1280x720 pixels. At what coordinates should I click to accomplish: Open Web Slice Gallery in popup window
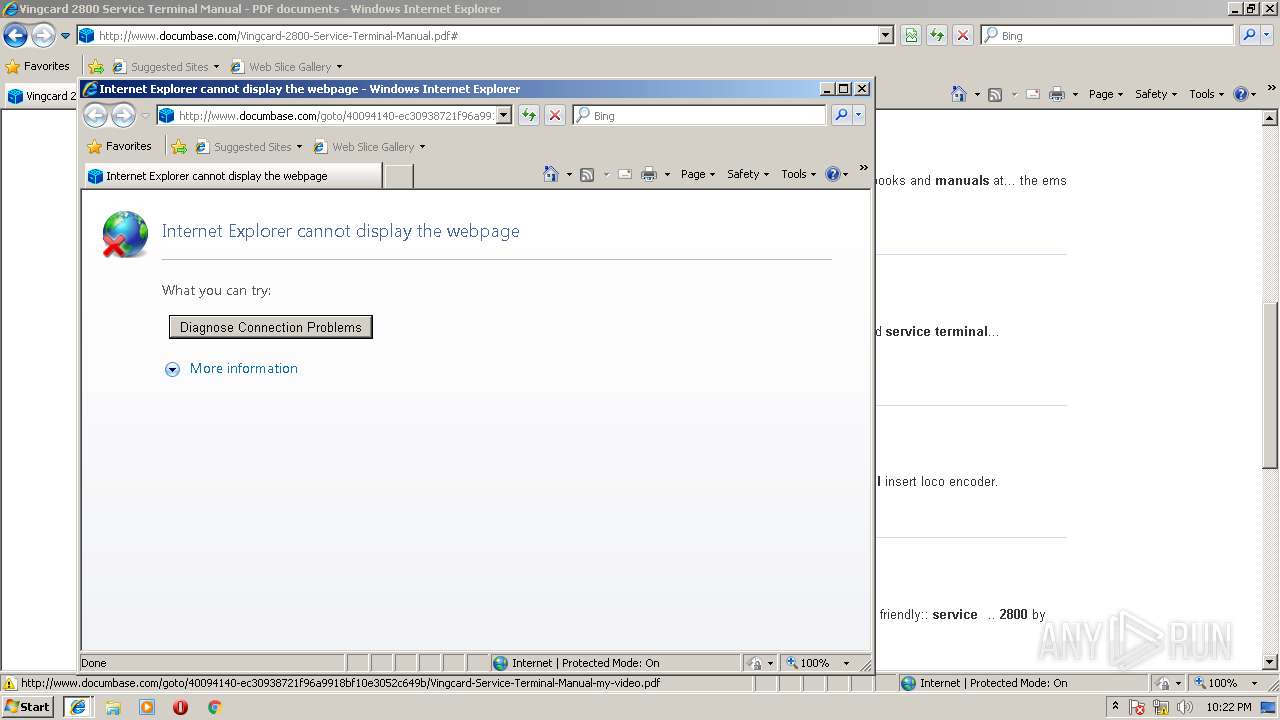coord(369,147)
